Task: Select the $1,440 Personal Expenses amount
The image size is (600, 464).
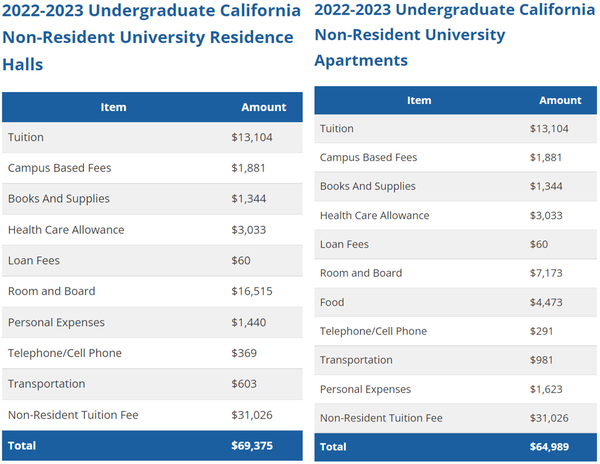Action: 250,322
